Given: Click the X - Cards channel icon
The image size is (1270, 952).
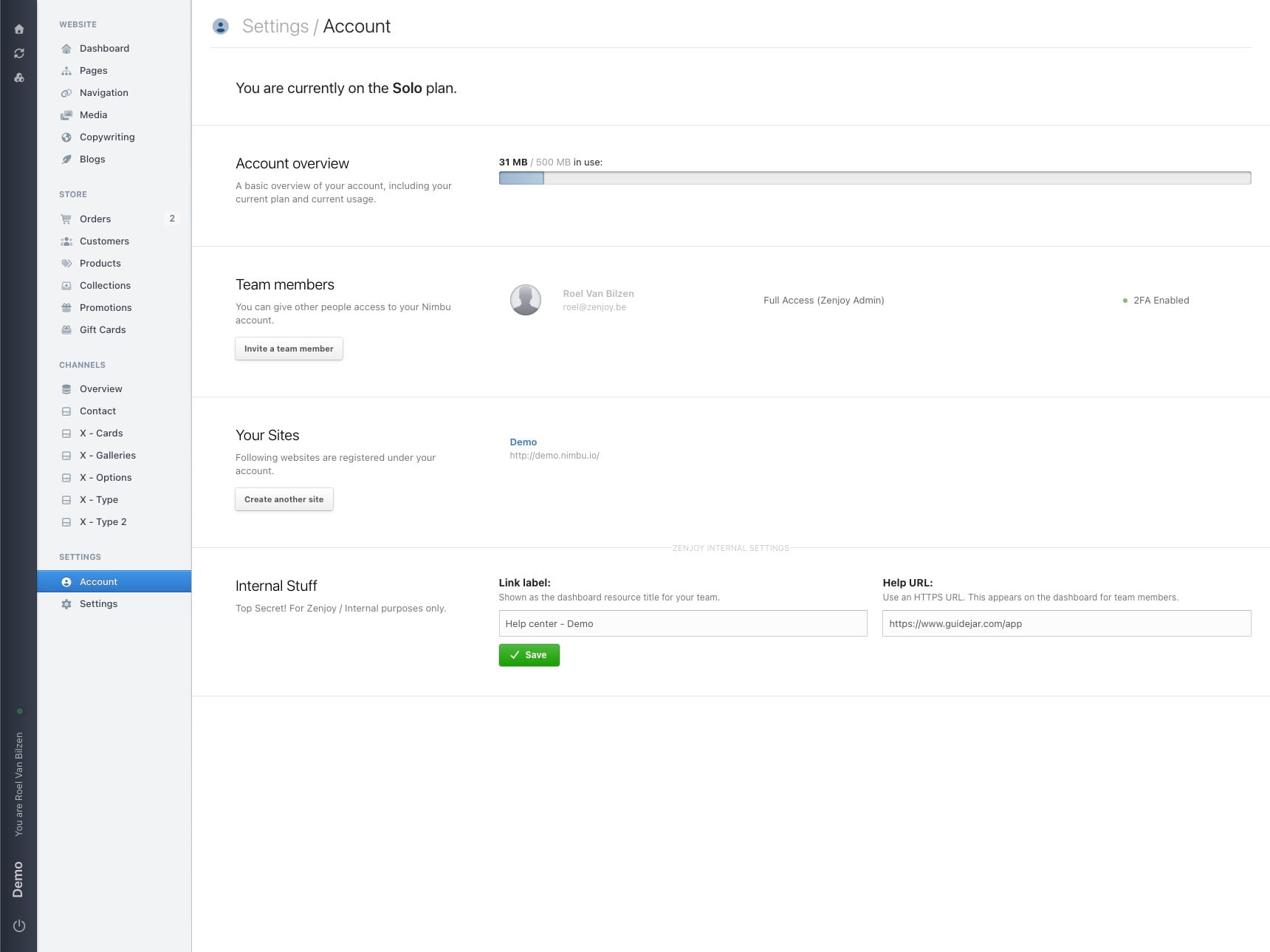Looking at the screenshot, I should point(66,434).
